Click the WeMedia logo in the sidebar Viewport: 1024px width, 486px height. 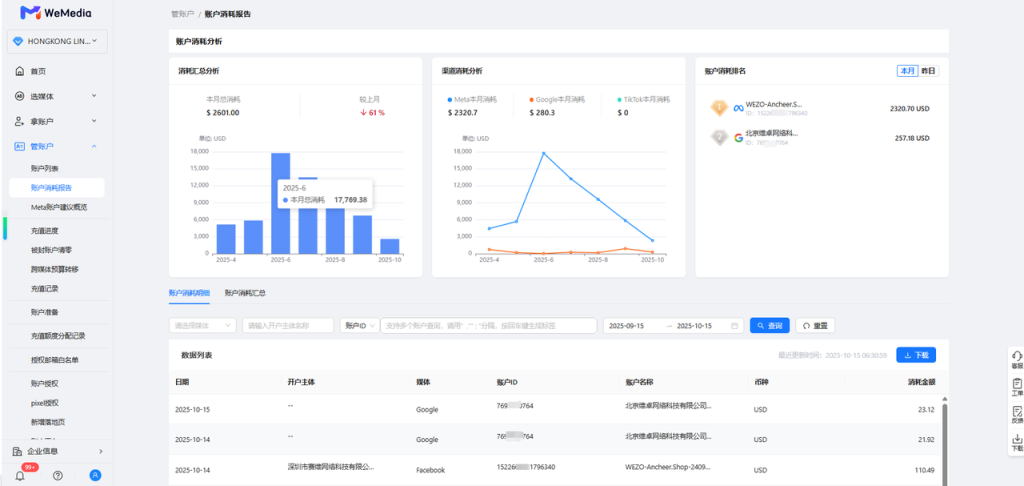[56, 13]
